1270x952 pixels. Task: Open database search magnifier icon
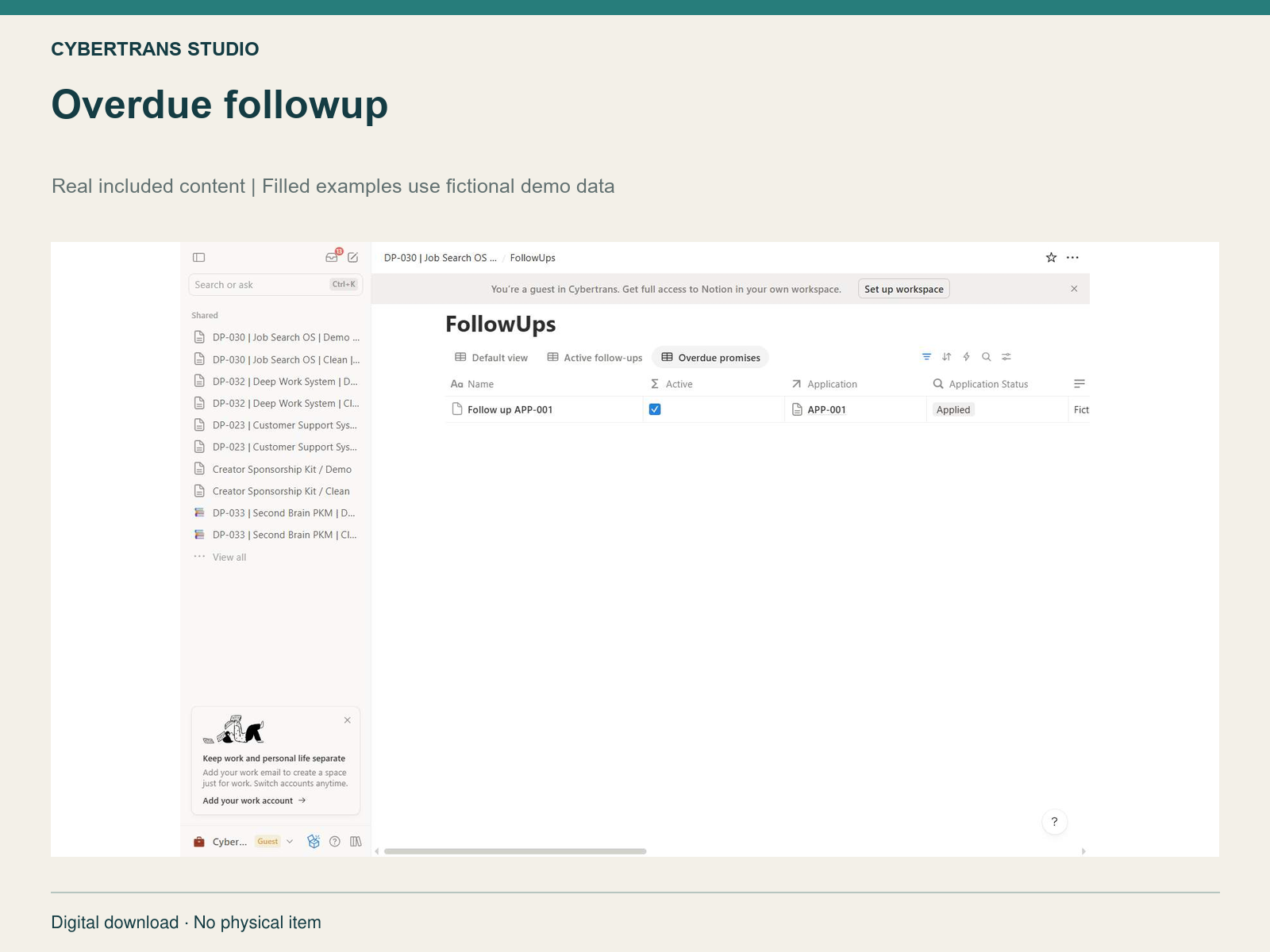coord(986,357)
